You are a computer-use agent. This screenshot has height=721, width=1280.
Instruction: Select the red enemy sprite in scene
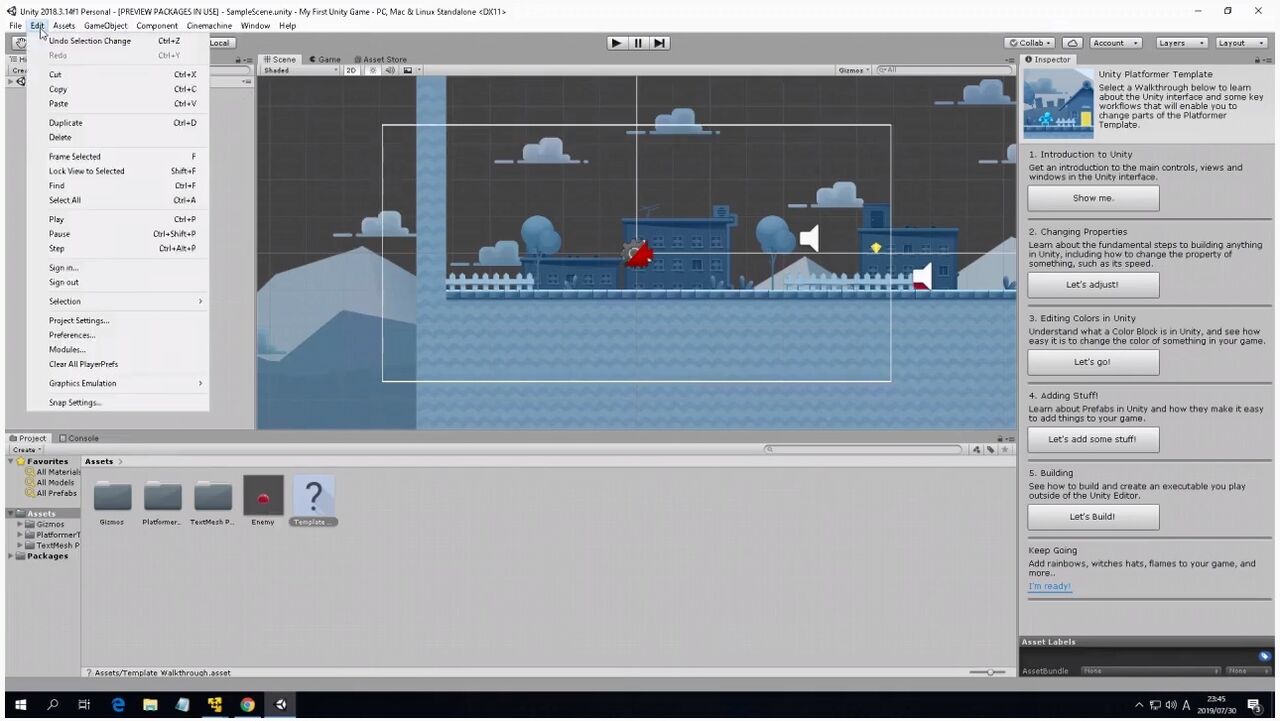pos(638,254)
